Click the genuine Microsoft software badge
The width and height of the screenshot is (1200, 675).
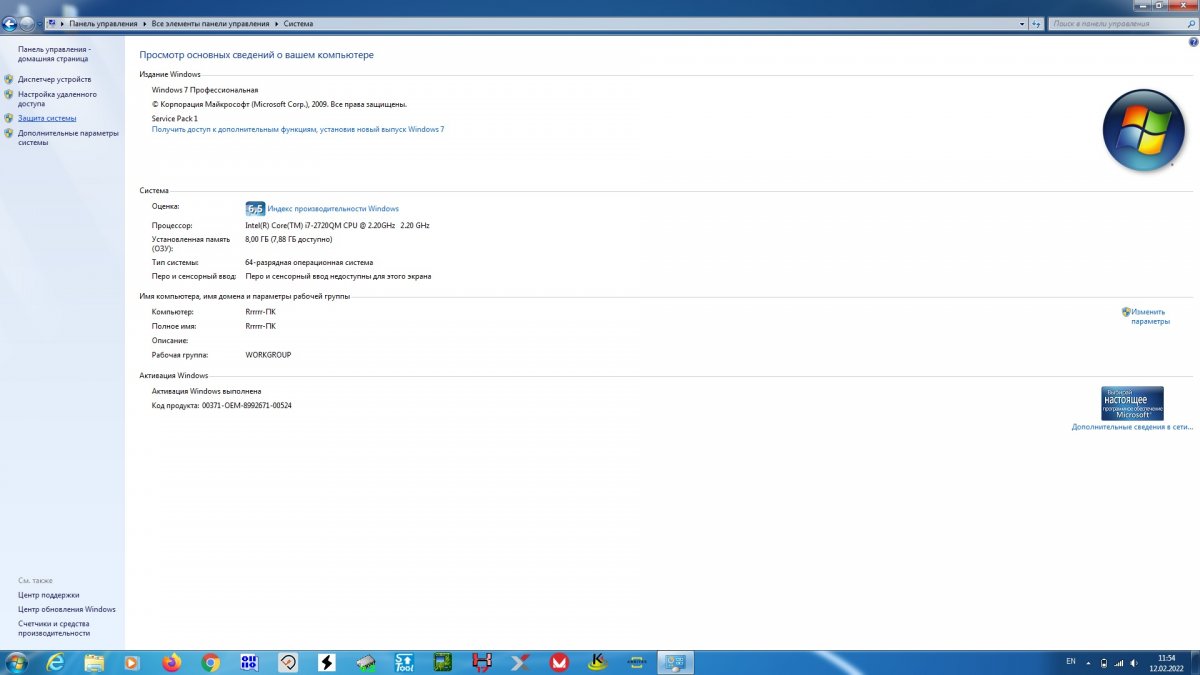1132,403
